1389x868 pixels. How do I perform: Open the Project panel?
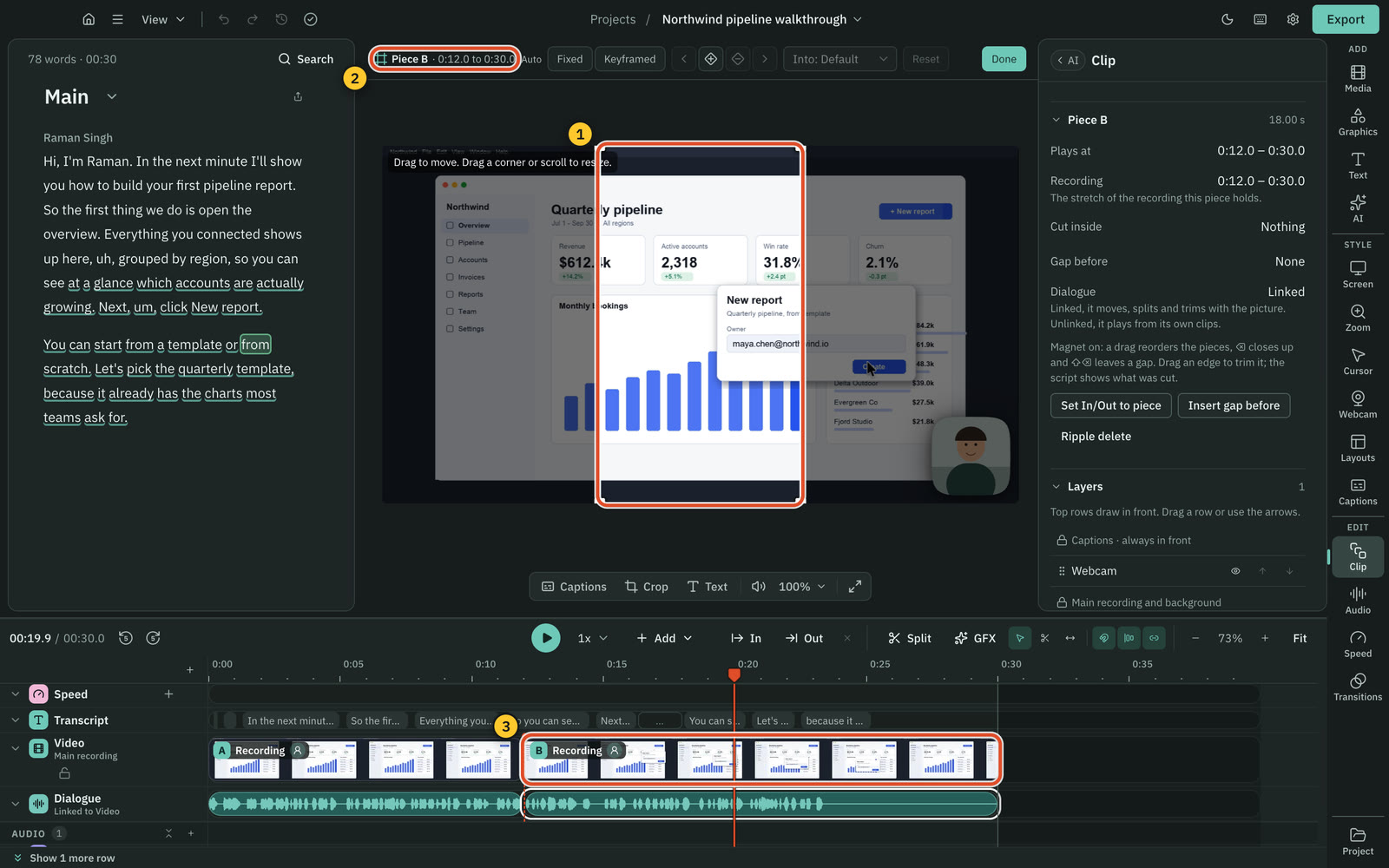[x=1358, y=842]
